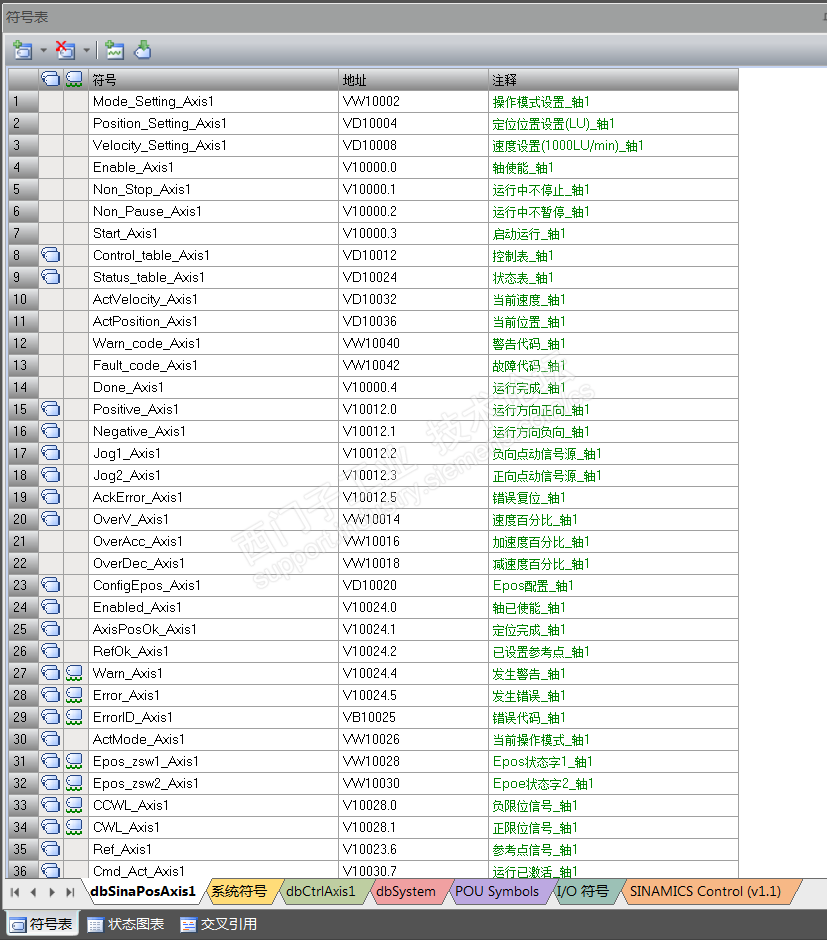Click the add symbol table icon
The width and height of the screenshot is (827, 940).
[22, 50]
